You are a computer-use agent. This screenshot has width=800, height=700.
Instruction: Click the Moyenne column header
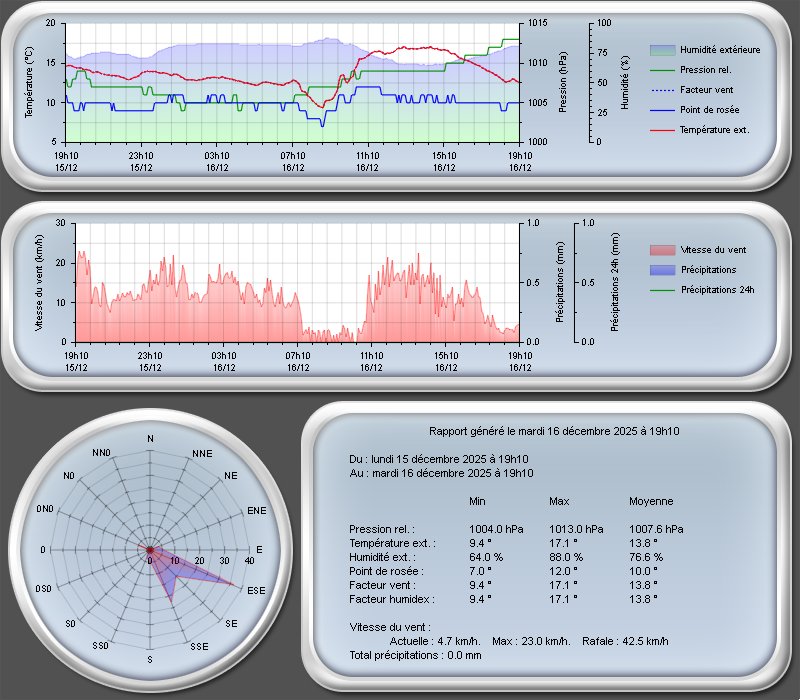click(x=650, y=501)
